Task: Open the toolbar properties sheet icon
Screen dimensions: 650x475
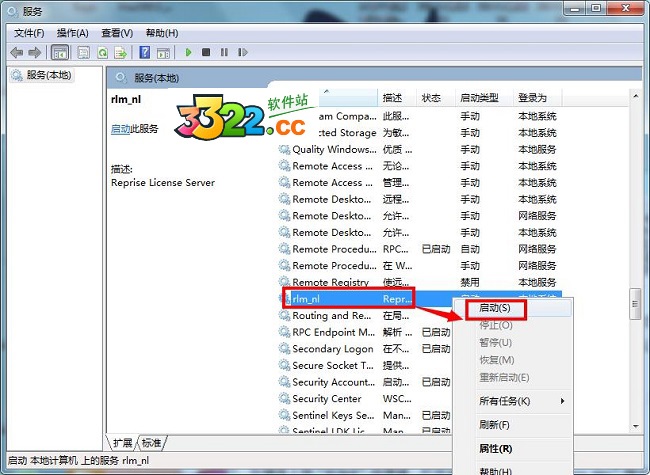Action: coord(84,53)
